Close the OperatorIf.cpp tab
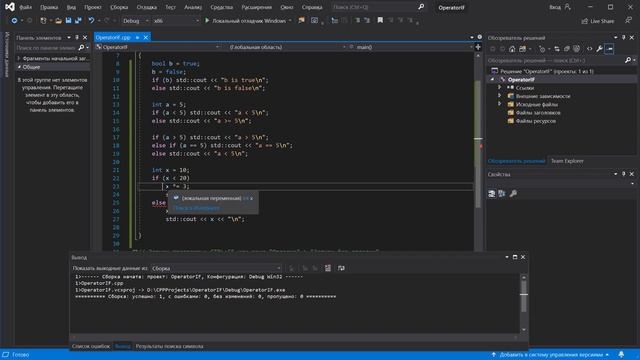The height and width of the screenshot is (360, 640). [146, 38]
